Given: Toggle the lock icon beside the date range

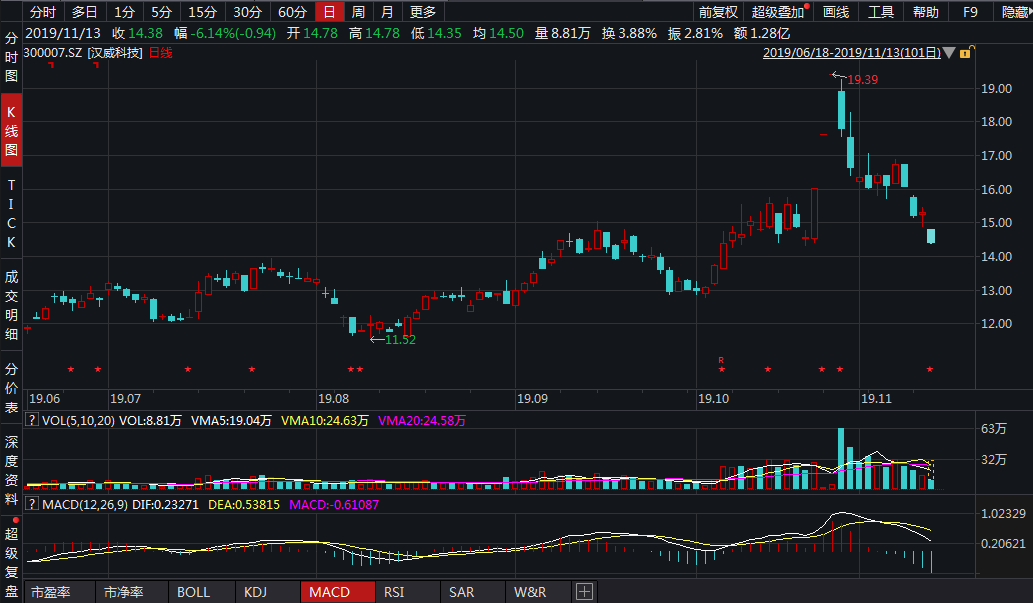Looking at the screenshot, I should click(966, 52).
